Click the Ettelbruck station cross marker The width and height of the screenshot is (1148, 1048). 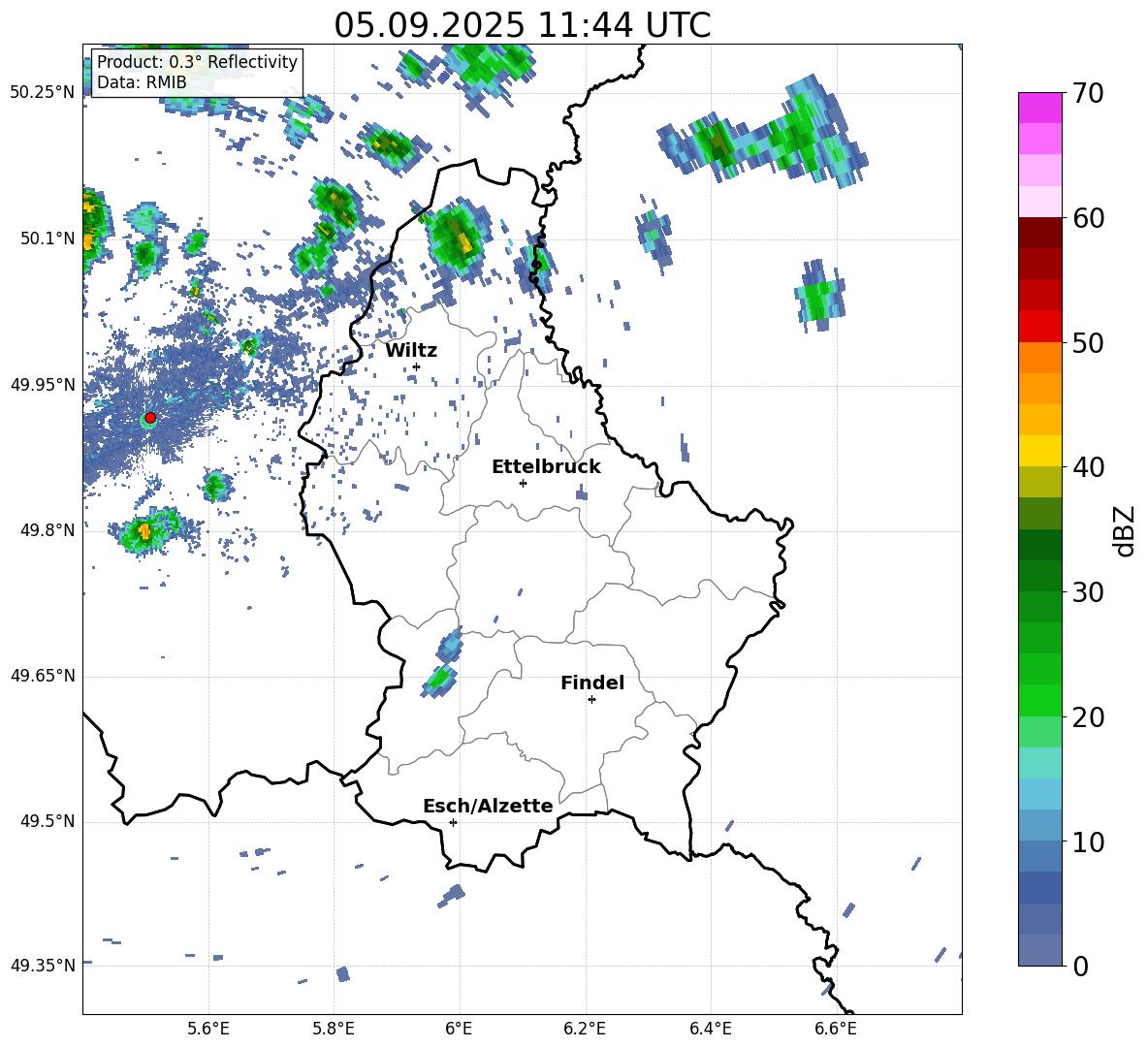click(523, 483)
